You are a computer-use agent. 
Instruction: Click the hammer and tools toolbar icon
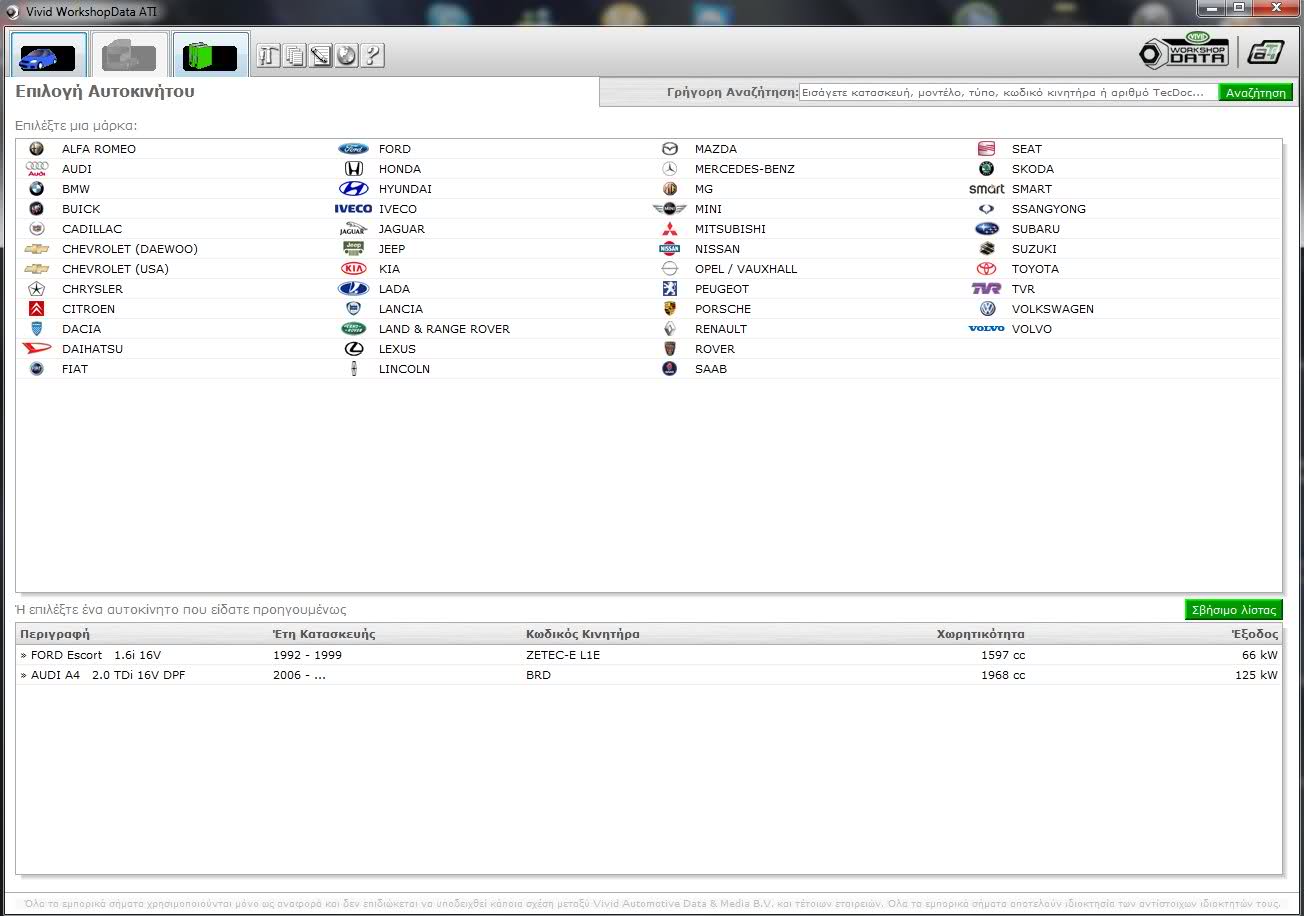pyautogui.click(x=268, y=56)
